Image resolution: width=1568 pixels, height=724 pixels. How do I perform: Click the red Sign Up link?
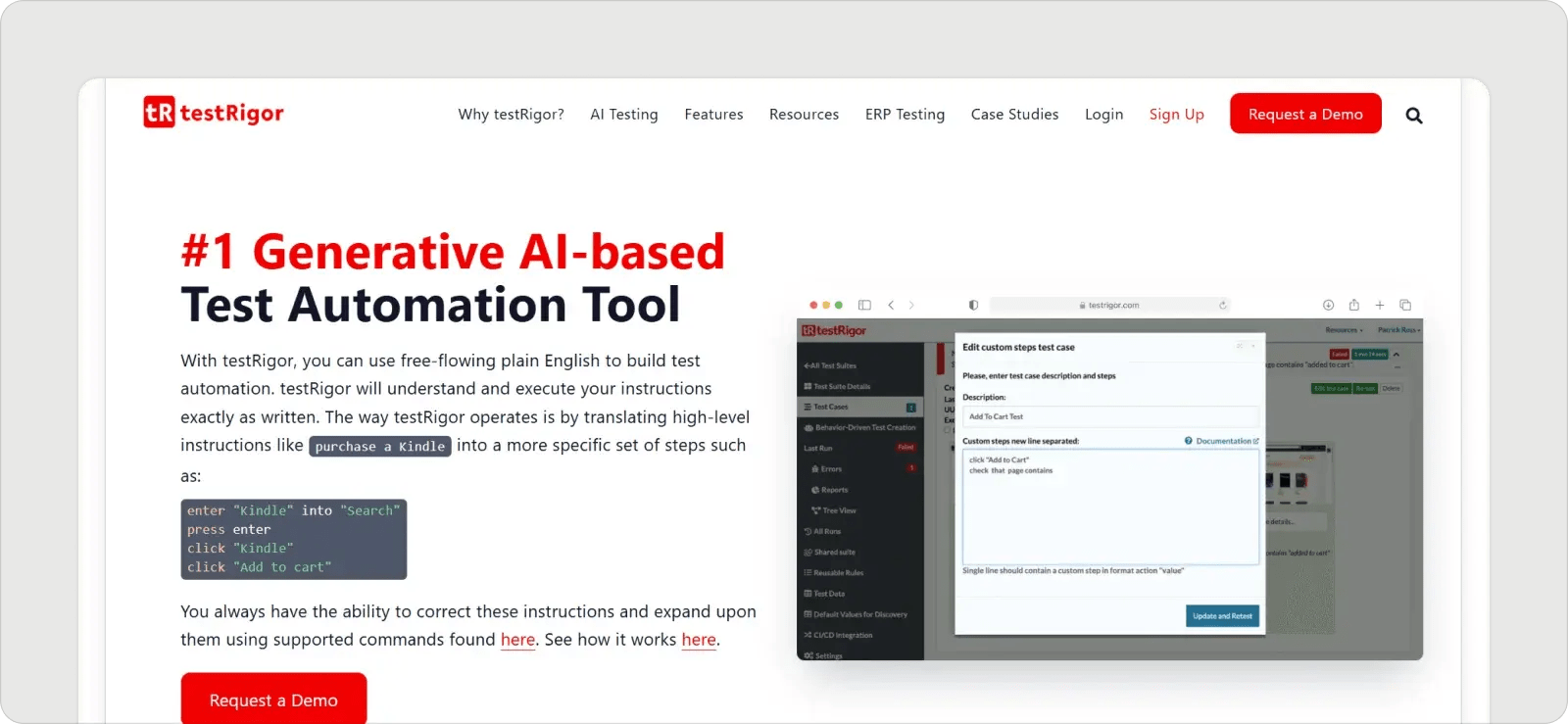[1176, 115]
